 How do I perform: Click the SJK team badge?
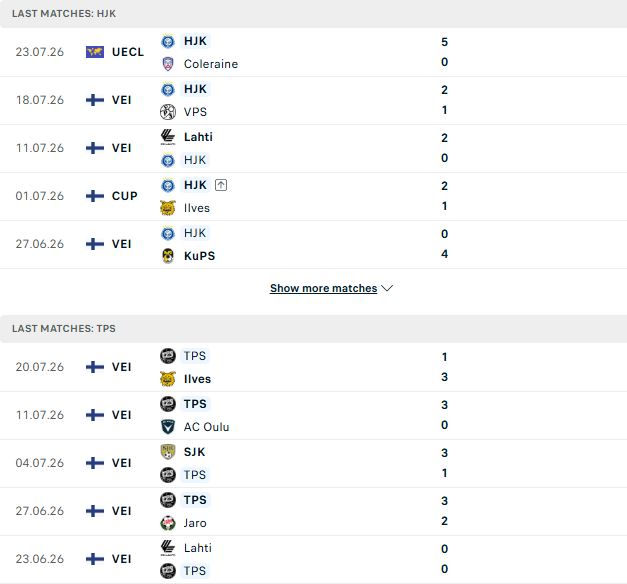[x=168, y=452]
